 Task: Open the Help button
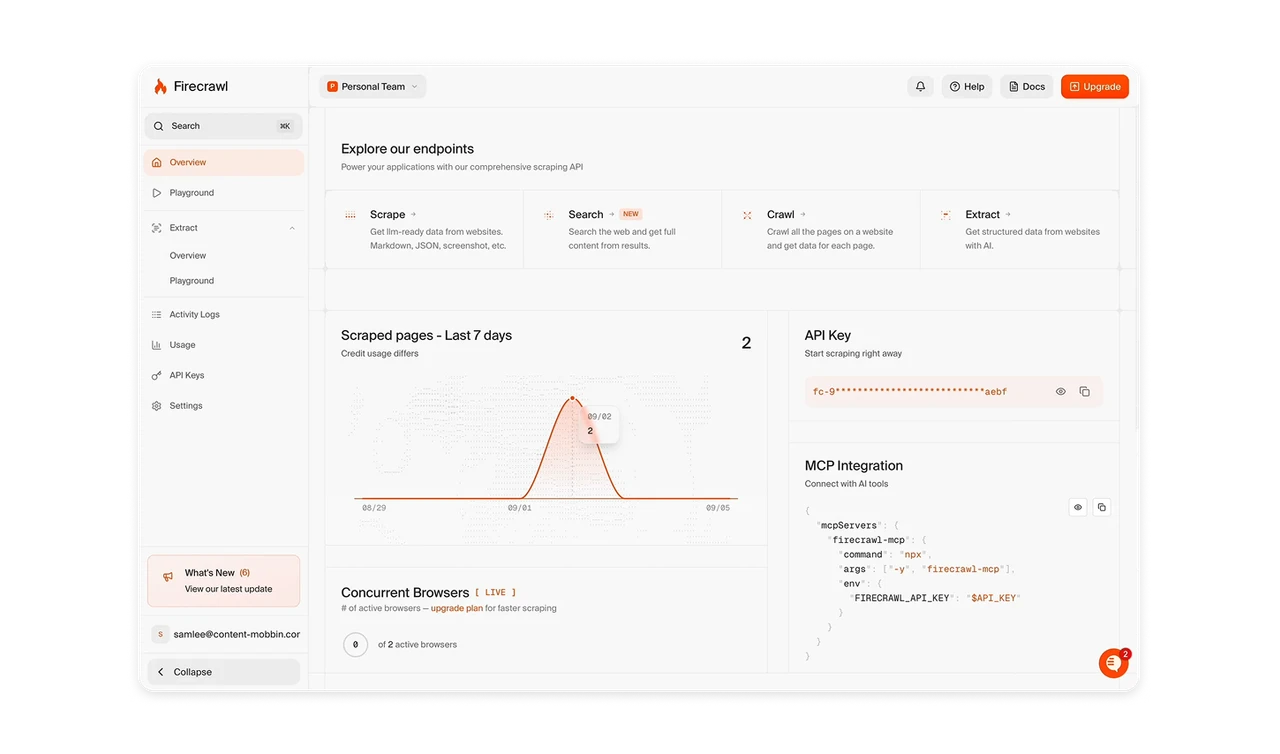(x=967, y=87)
